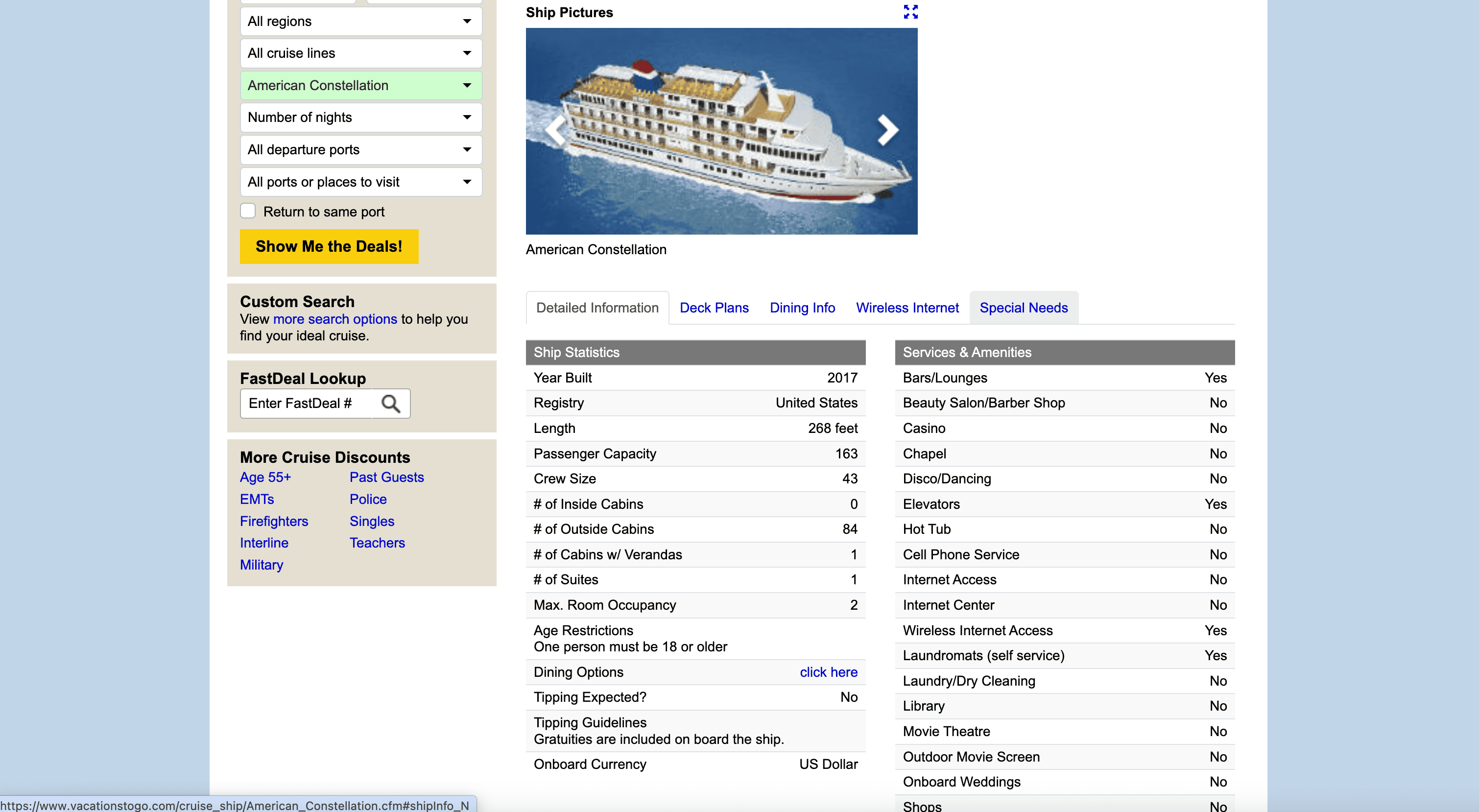Open Number of nights dropdown
Viewport: 1479px width, 812px height.
[360, 118]
